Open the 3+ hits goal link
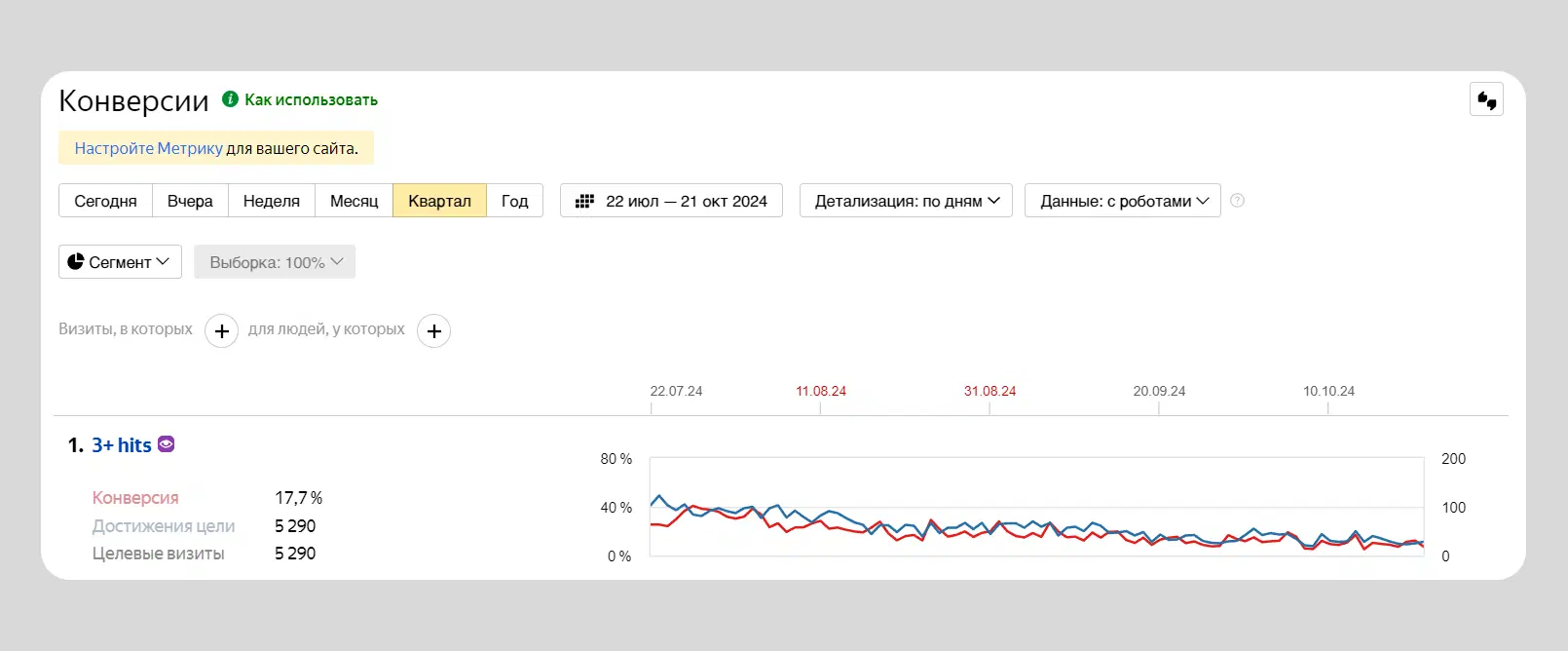The image size is (1568, 651). pyautogui.click(x=122, y=445)
